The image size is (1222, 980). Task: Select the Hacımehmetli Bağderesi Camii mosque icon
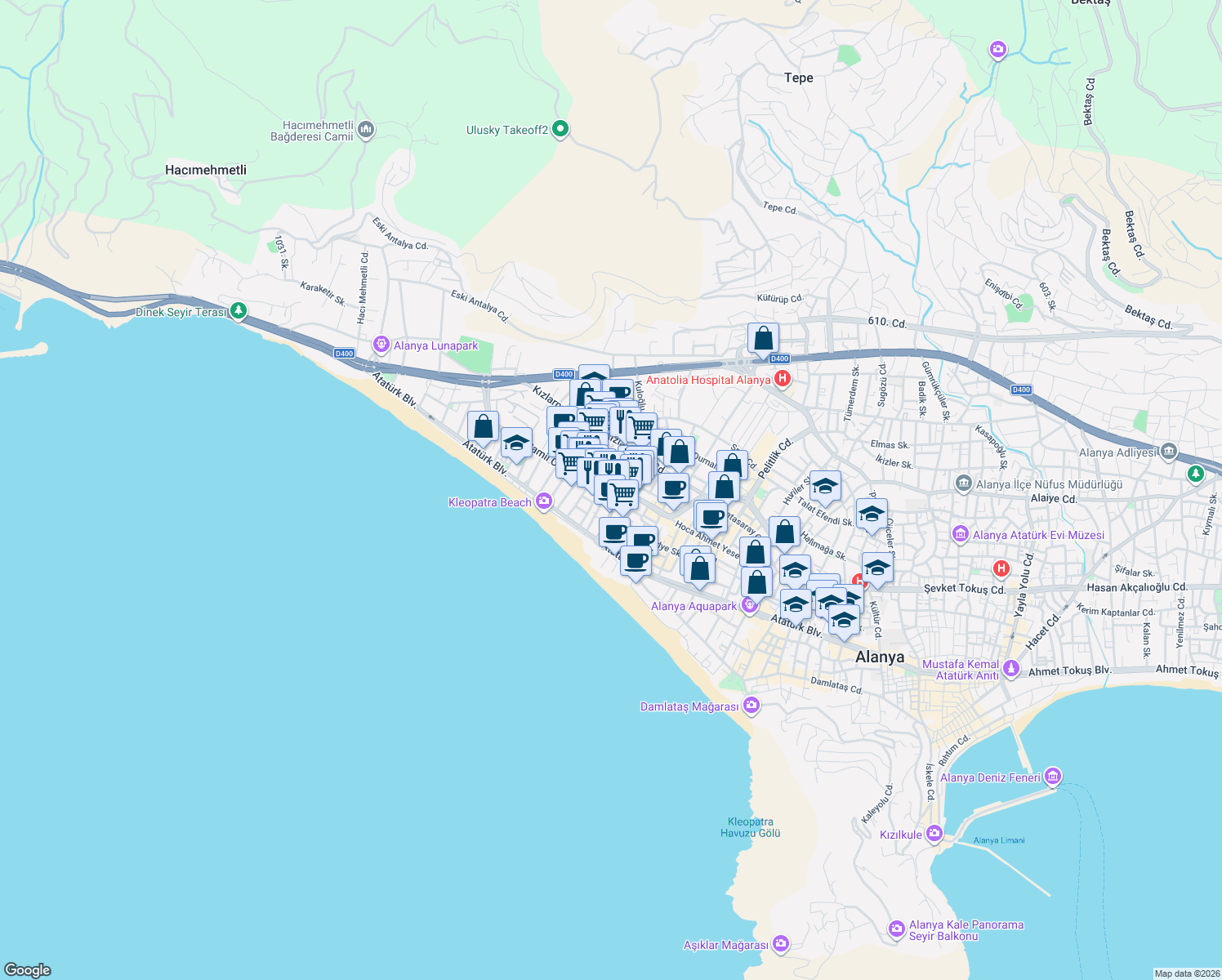366,130
